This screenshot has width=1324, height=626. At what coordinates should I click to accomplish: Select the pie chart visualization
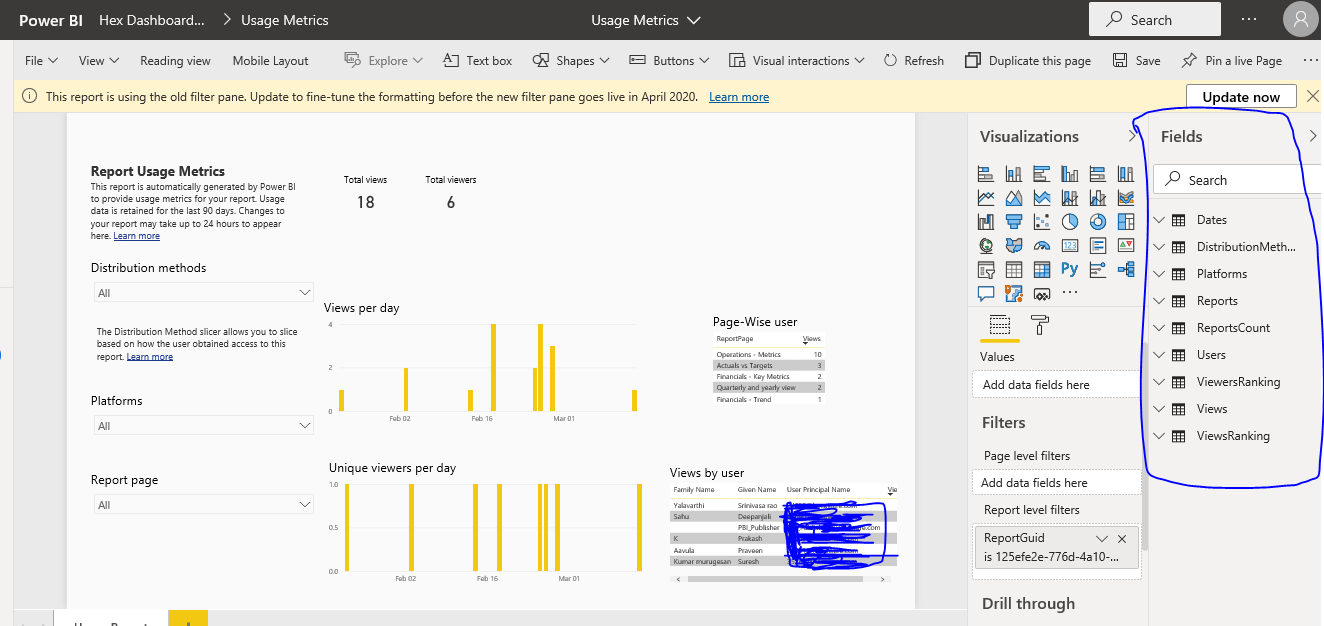(1070, 222)
